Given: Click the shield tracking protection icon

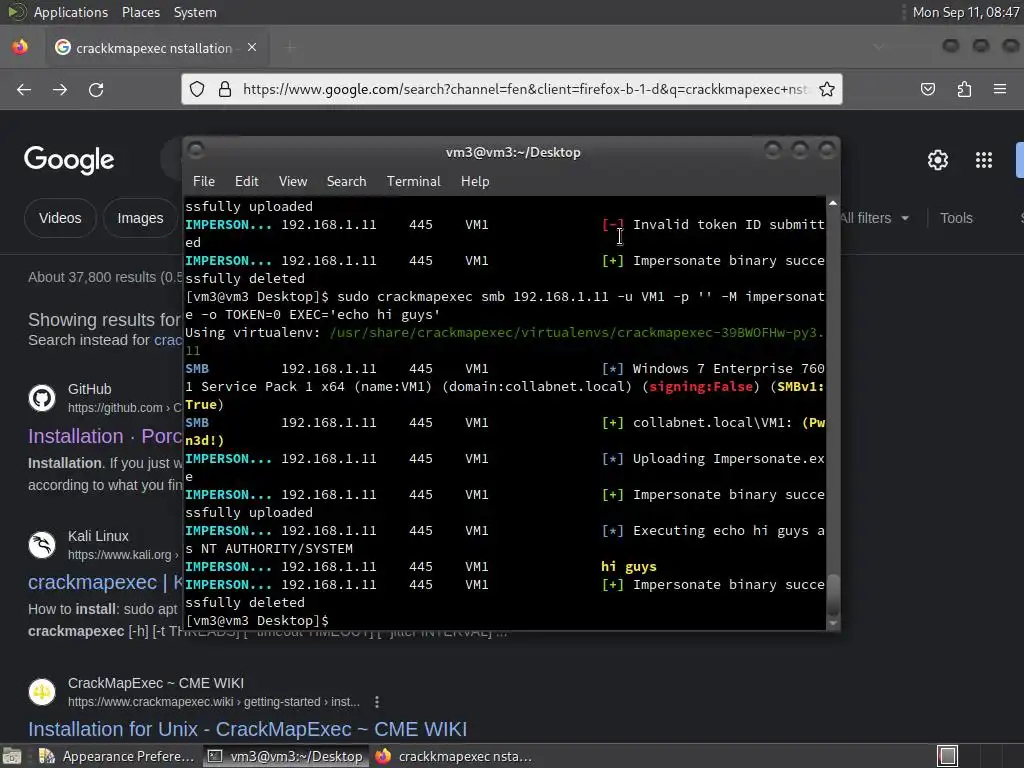Looking at the screenshot, I should pos(197,89).
